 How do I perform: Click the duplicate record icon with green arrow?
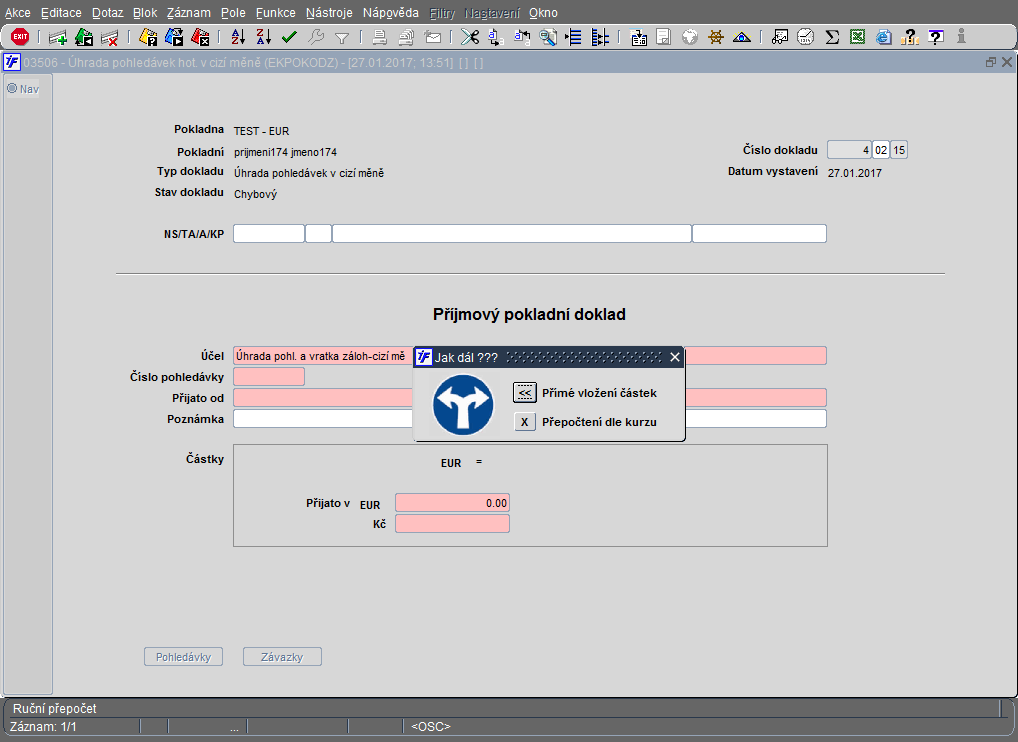[x=84, y=38]
